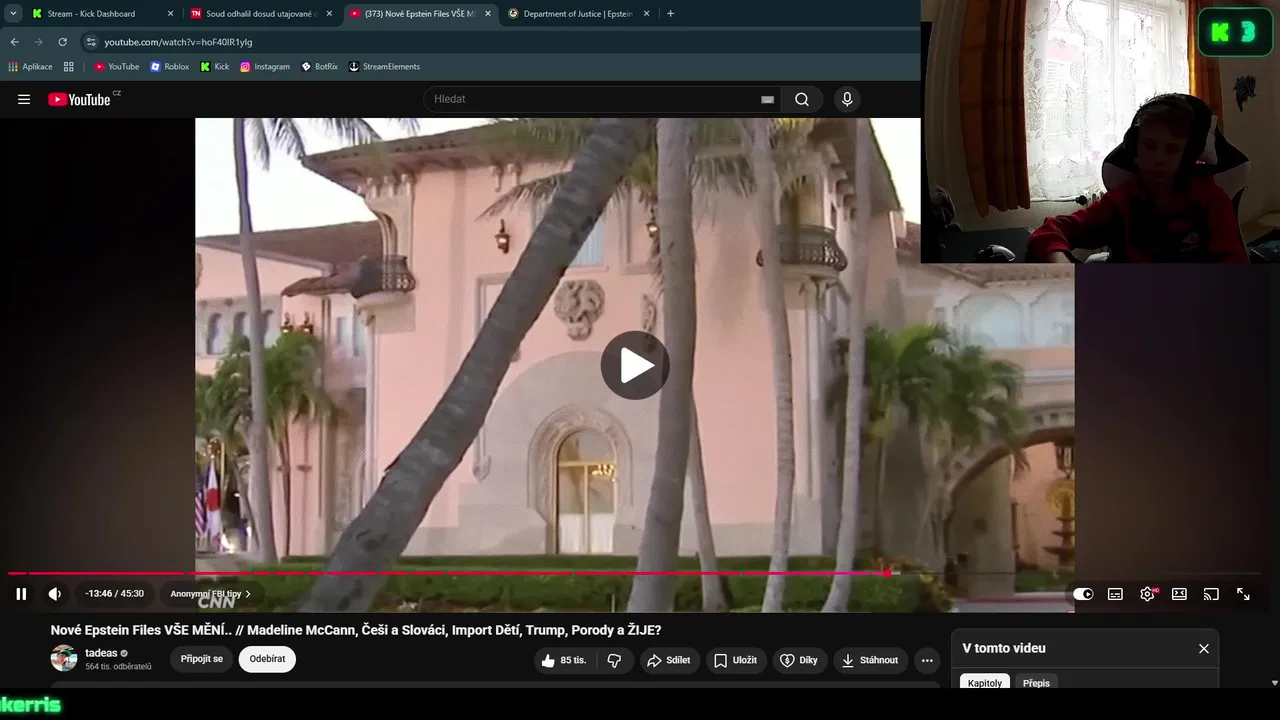Mute the video using the volume icon
The height and width of the screenshot is (720, 1280).
[55, 594]
